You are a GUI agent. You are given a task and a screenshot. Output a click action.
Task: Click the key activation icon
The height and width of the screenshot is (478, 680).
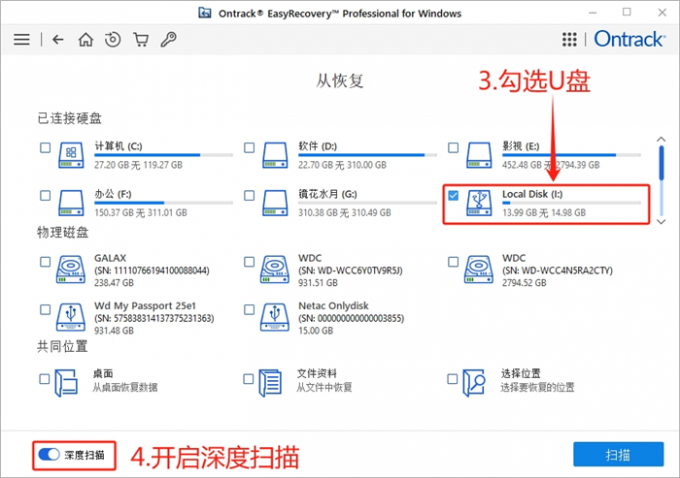(168, 40)
